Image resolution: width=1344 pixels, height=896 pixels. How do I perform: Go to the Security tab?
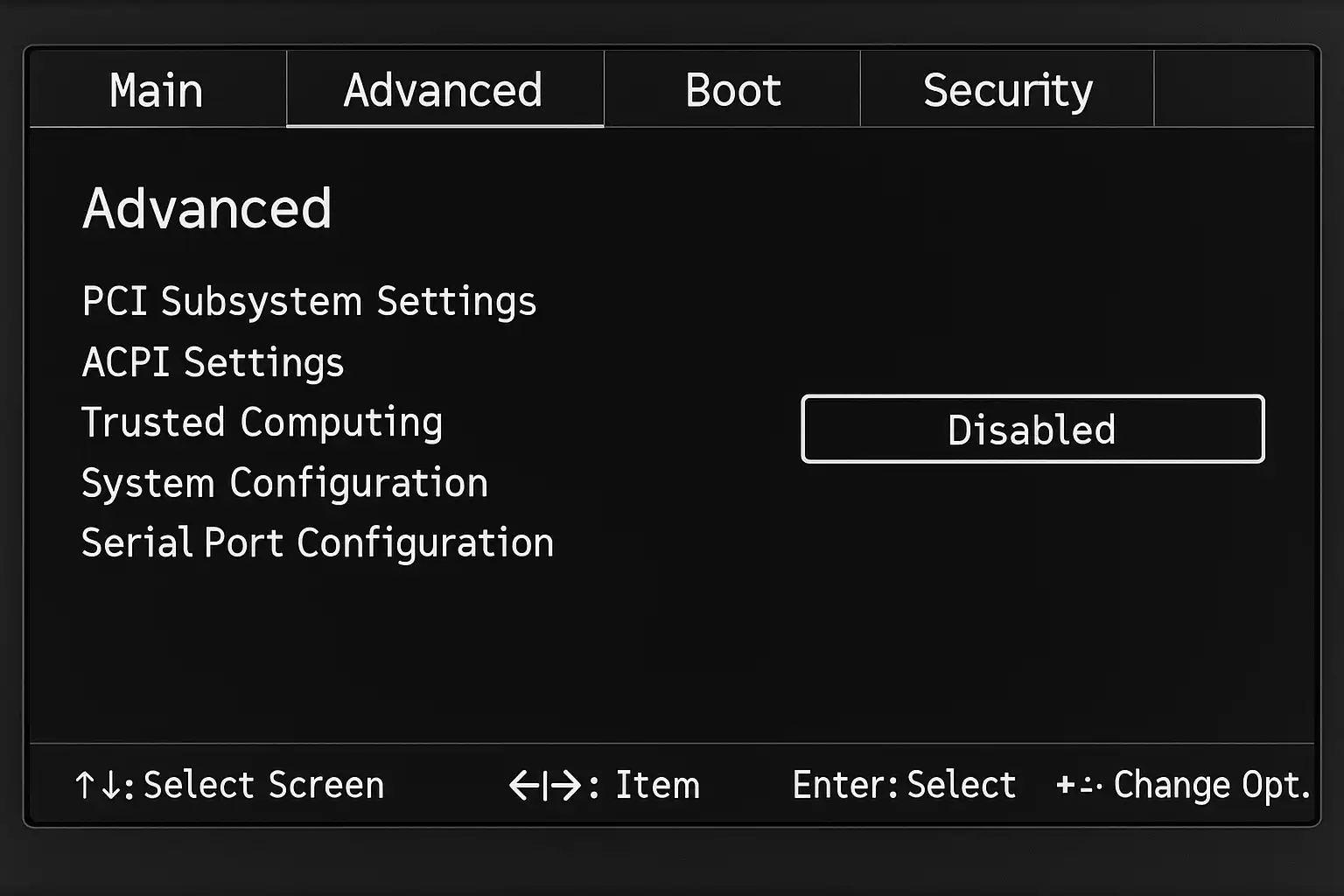(1007, 90)
